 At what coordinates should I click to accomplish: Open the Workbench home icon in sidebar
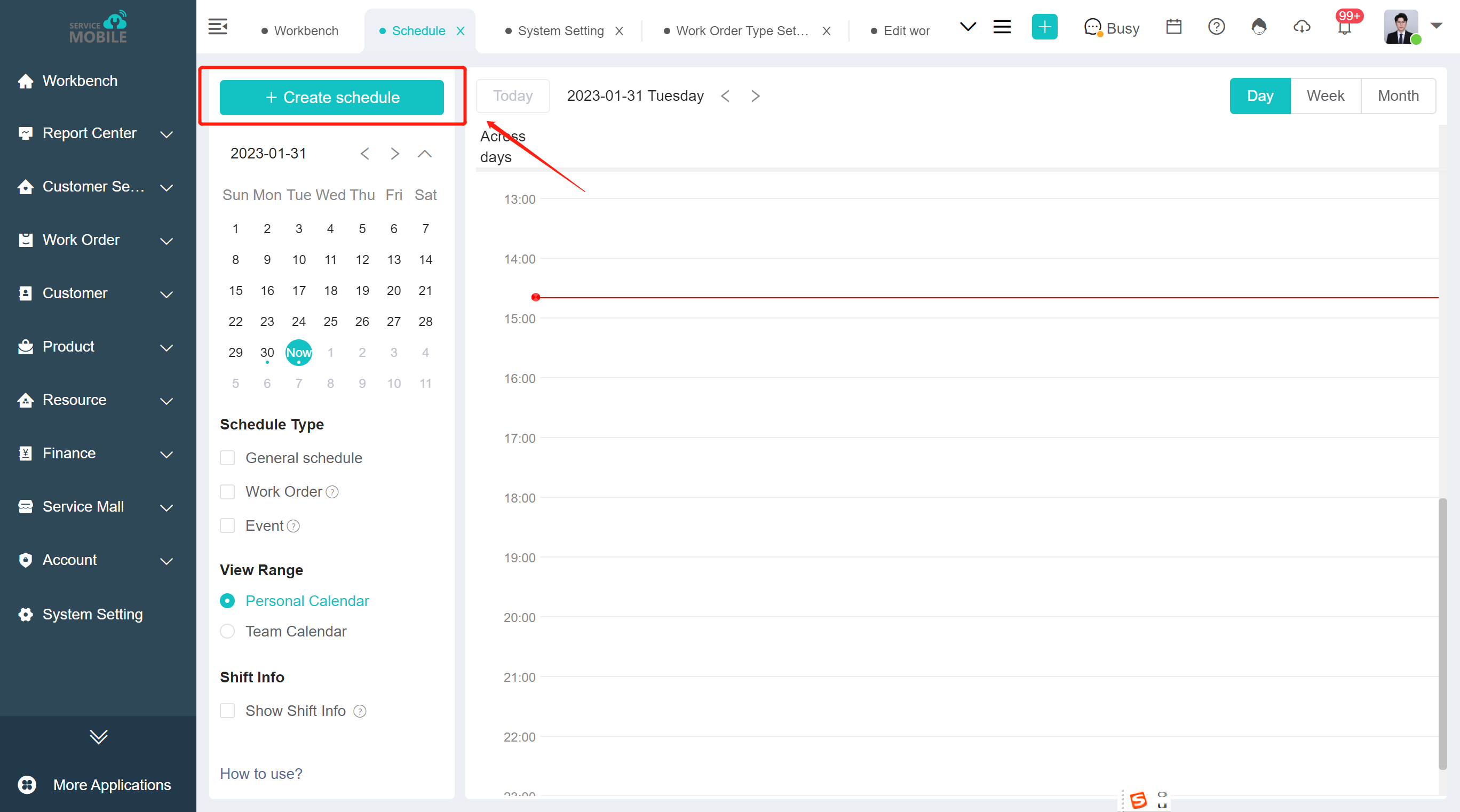26,81
